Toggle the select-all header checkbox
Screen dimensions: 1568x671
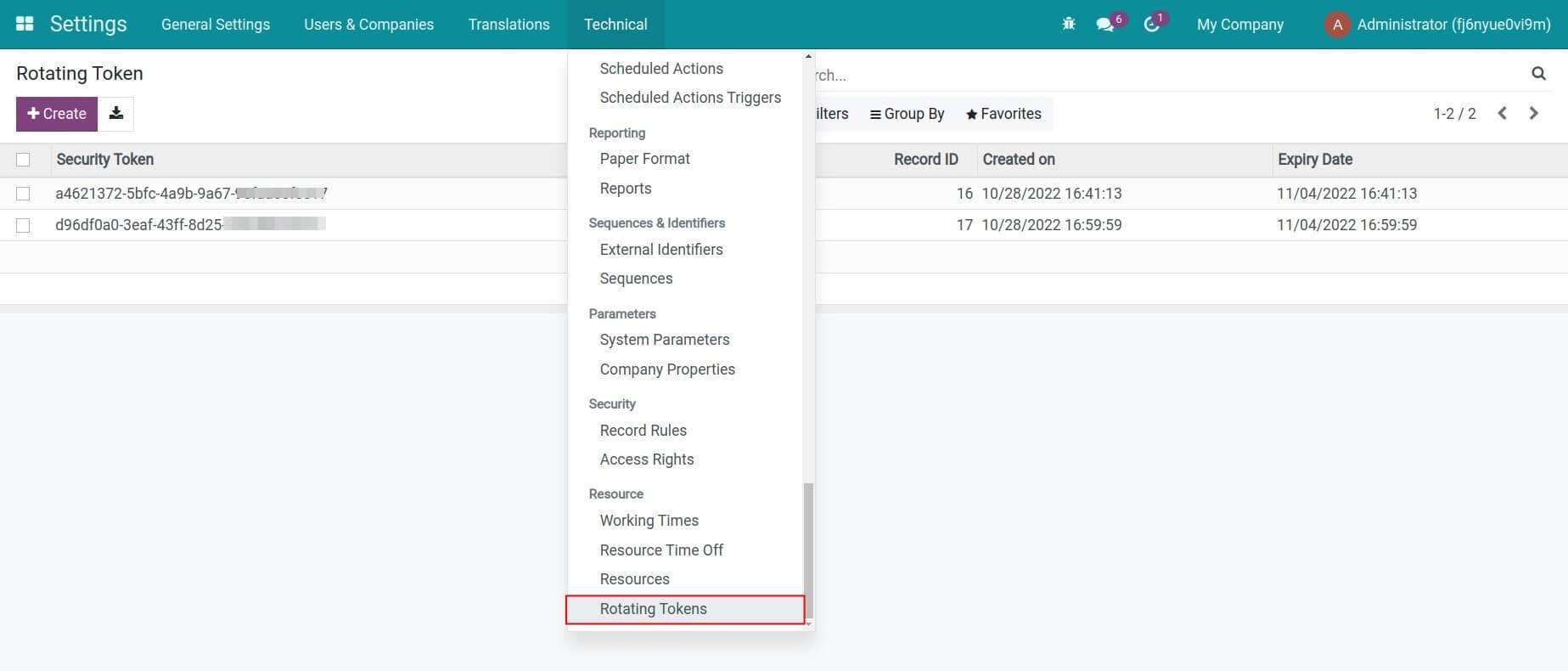click(23, 160)
